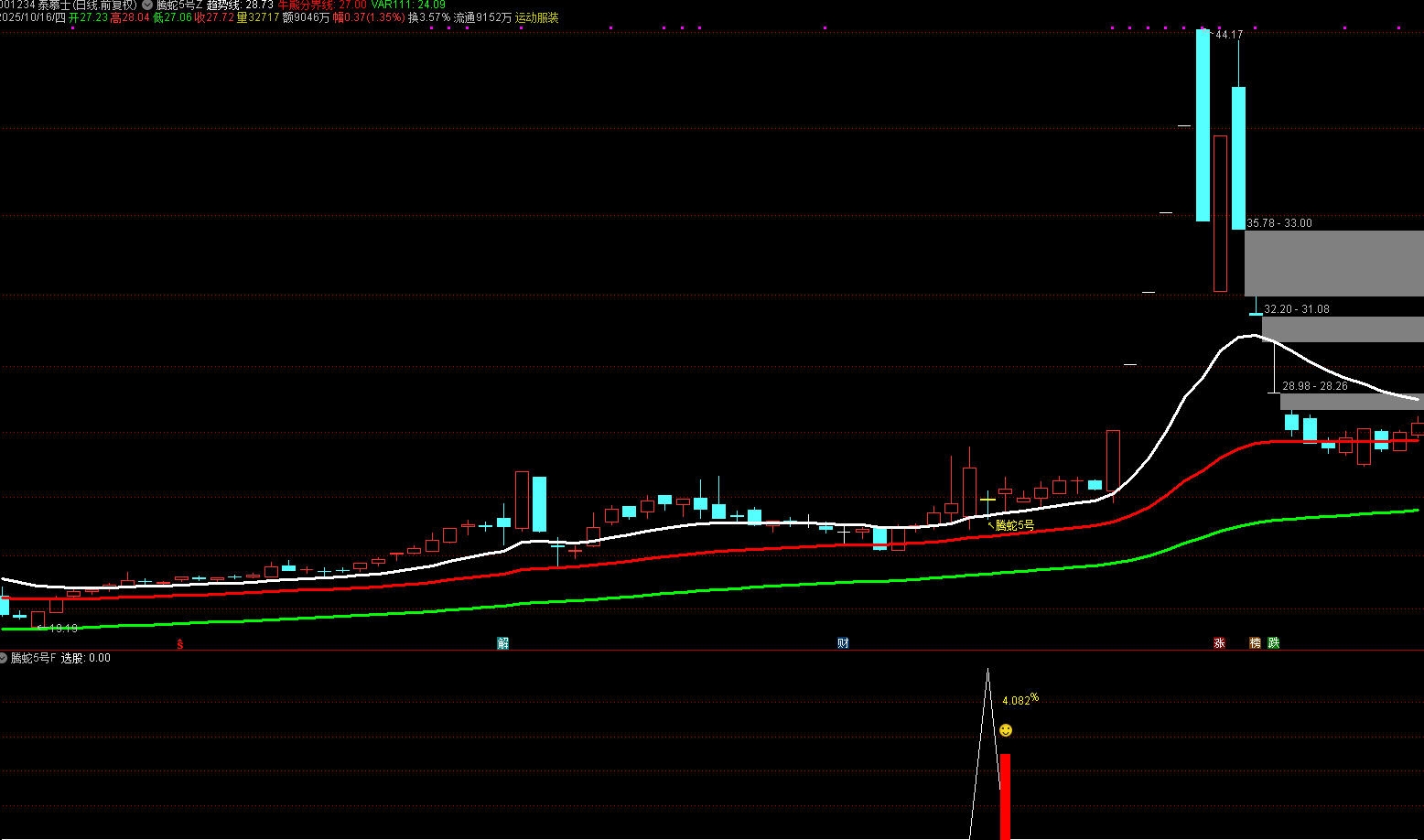The image size is (1424, 840).
Task: Click the 4.082% value label in sub-chart
Action: coord(1020,700)
